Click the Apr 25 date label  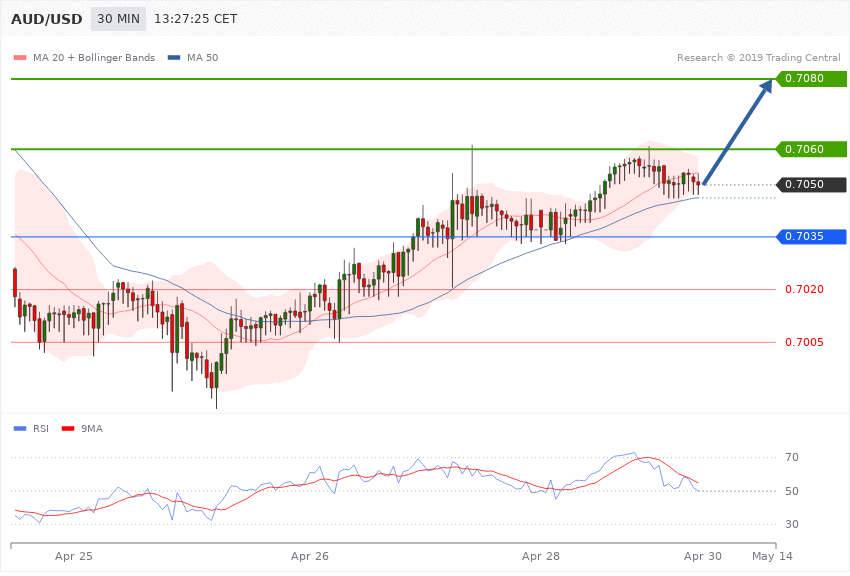tap(74, 556)
